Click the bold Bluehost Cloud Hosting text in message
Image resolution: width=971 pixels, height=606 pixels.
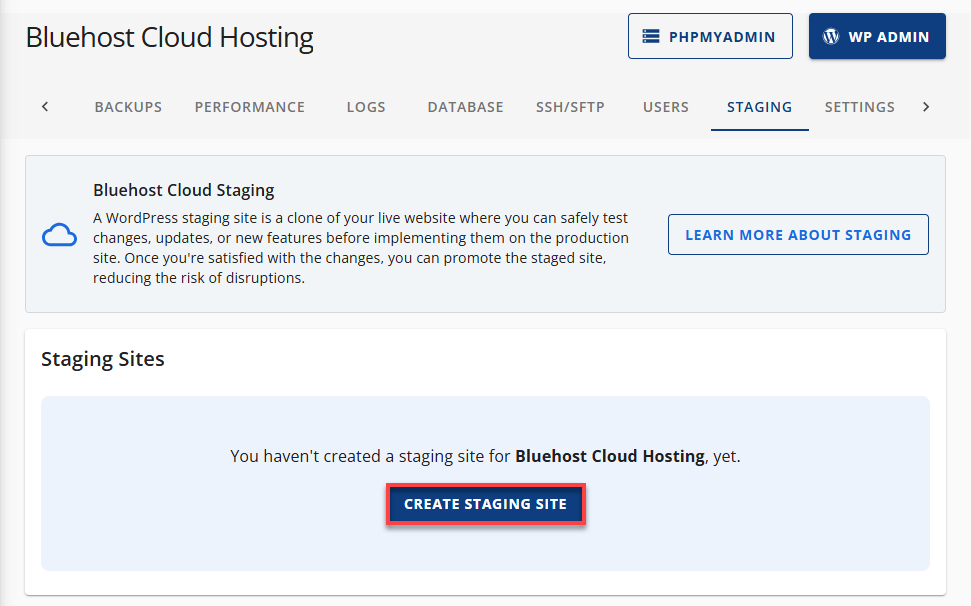point(609,455)
